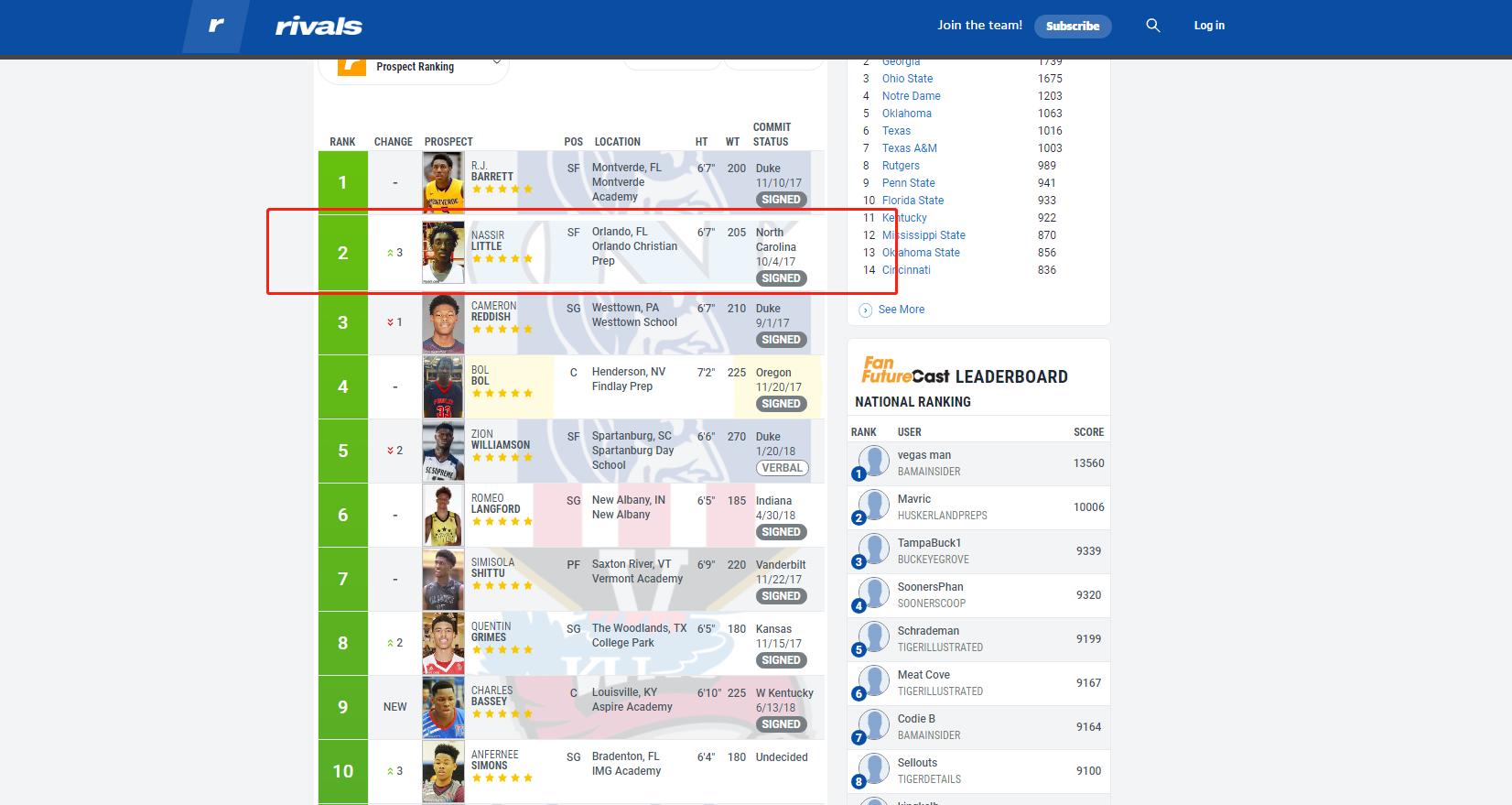Click score 13560 for vegas man
Image resolution: width=1512 pixels, height=805 pixels.
tap(1089, 463)
